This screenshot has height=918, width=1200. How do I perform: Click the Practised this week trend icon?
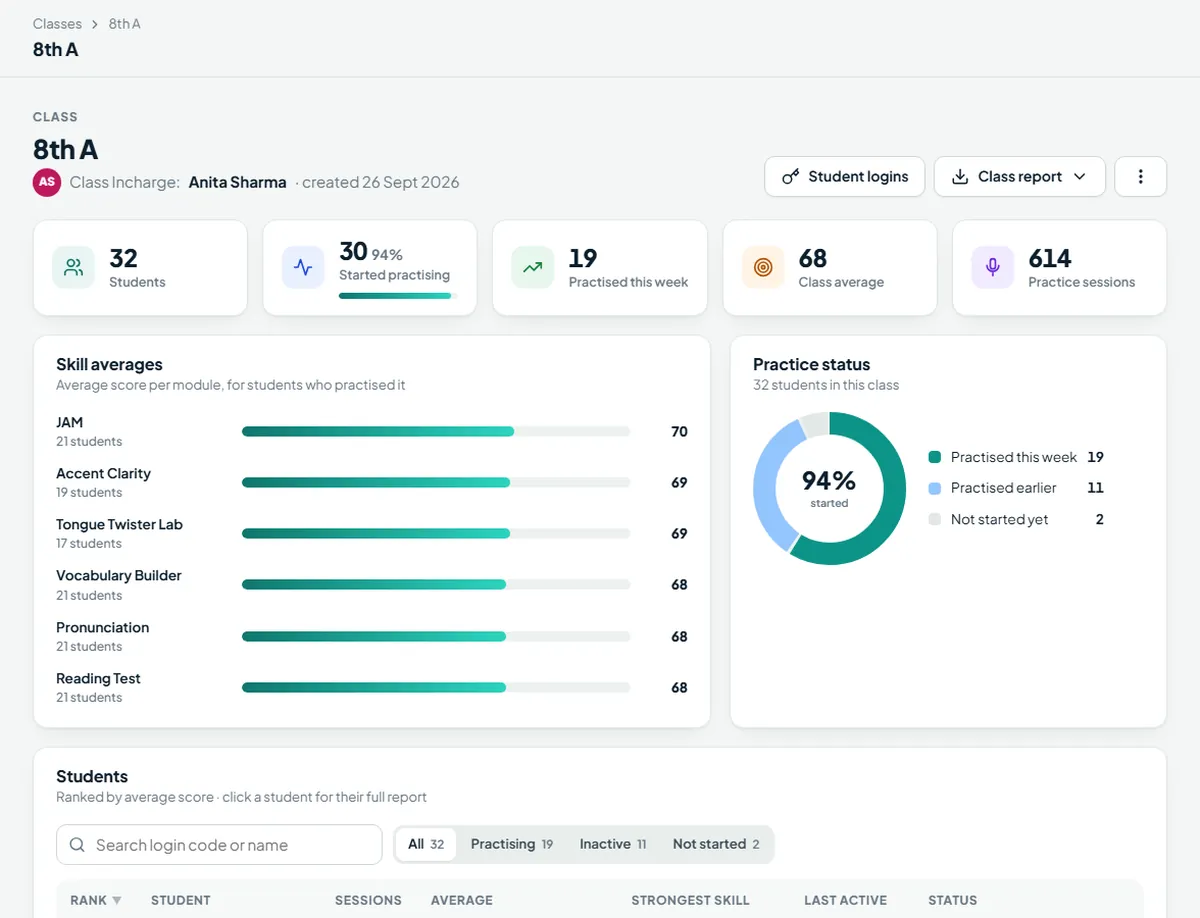[x=533, y=268]
